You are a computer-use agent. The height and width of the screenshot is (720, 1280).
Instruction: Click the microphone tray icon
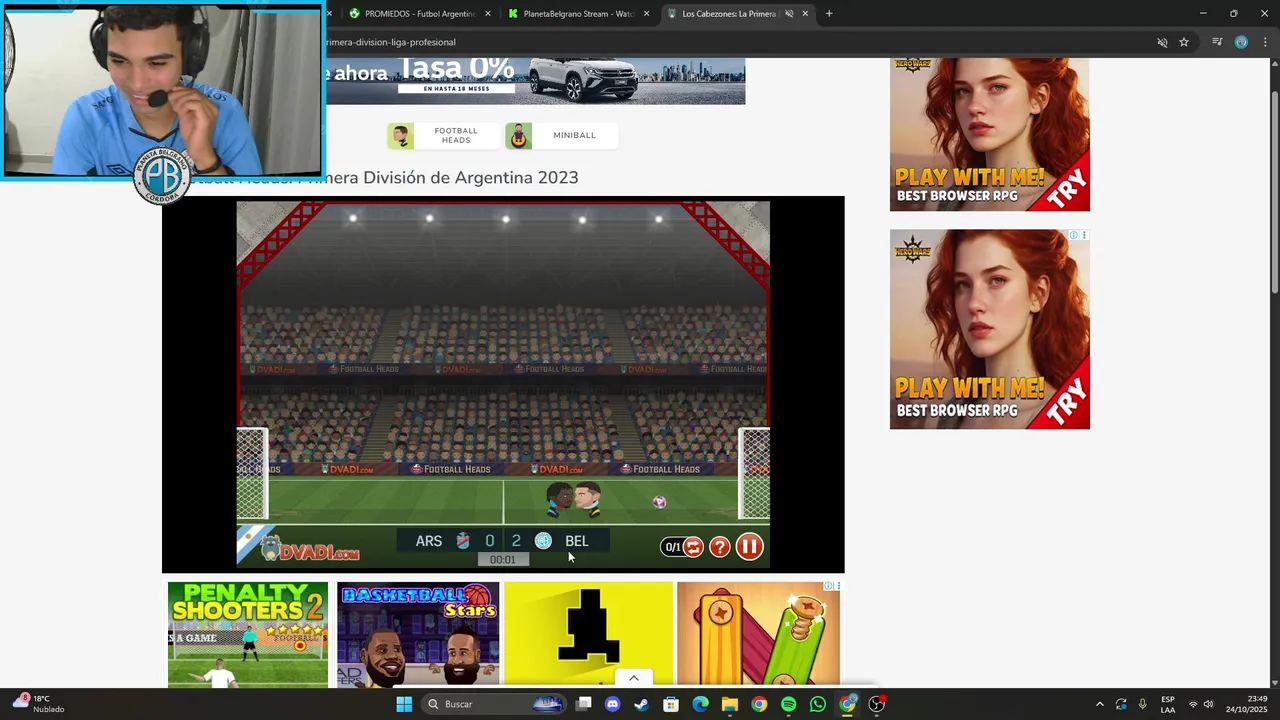coord(1142,704)
